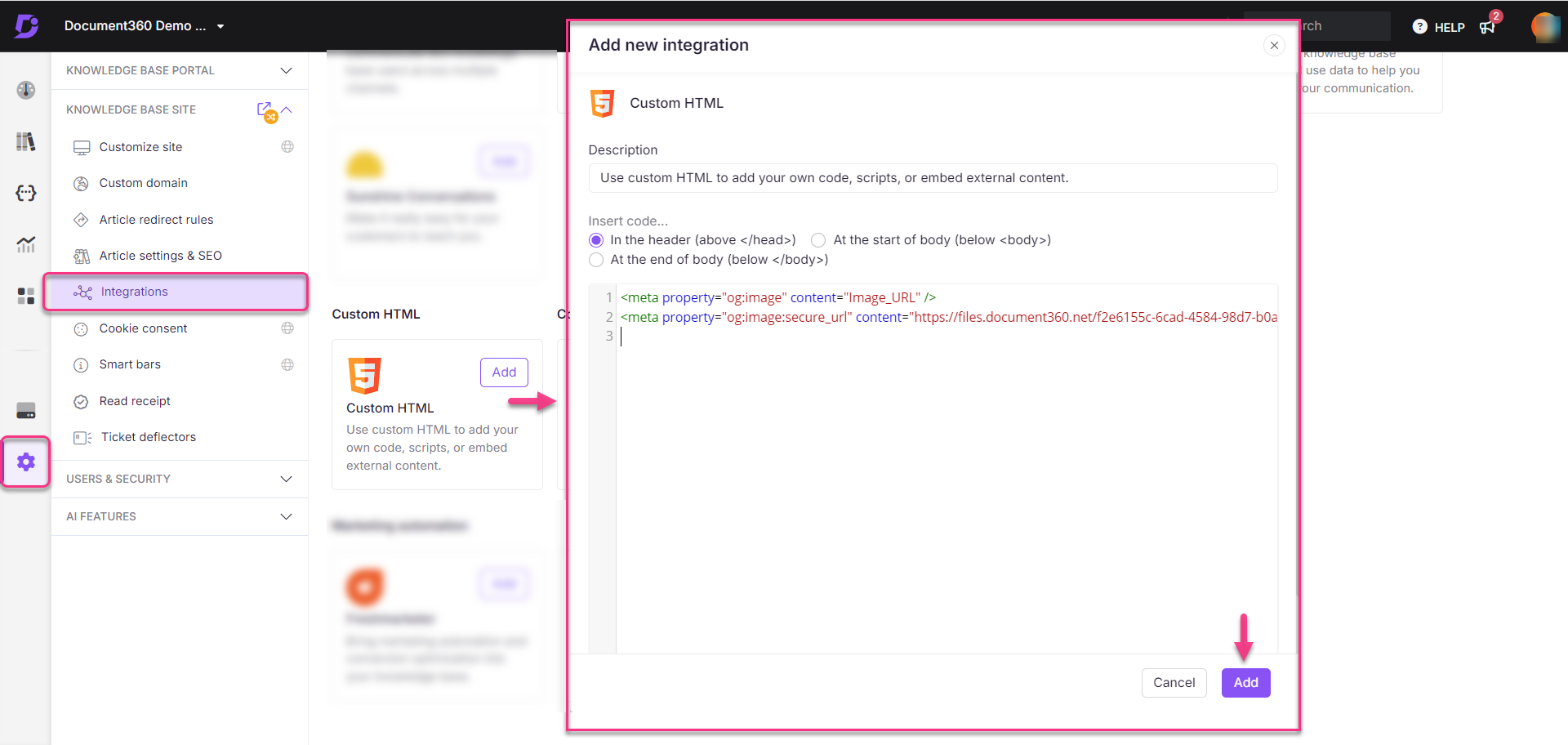1568x745 pixels.
Task: Click the HTML5 icon in the dialog header
Action: tap(603, 103)
